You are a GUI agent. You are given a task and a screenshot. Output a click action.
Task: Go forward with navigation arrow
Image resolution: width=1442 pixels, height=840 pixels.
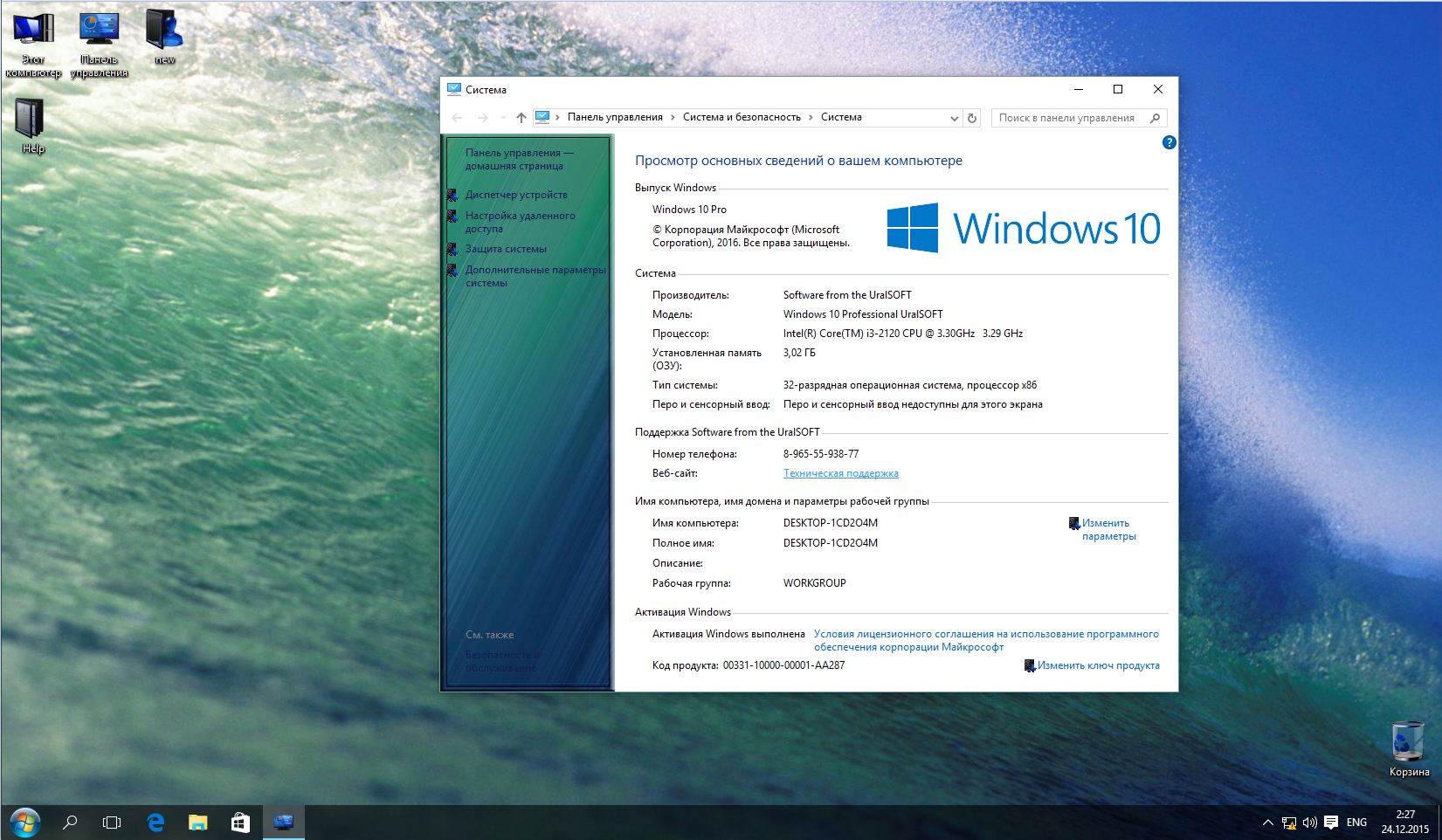click(482, 118)
